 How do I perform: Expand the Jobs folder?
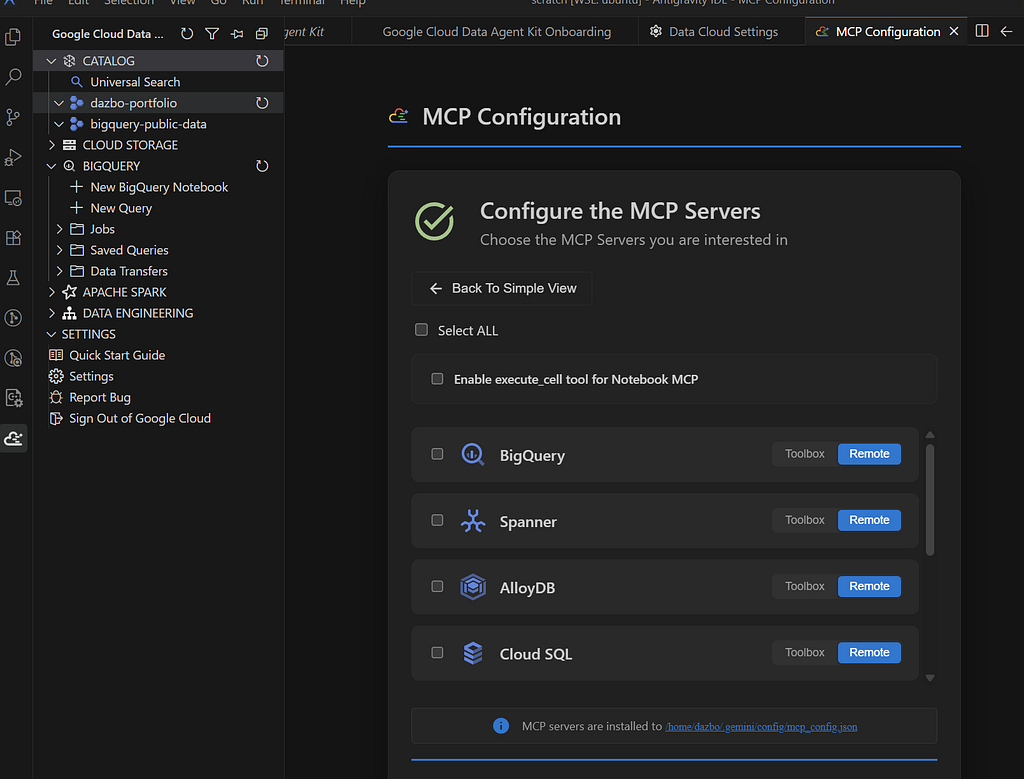tap(59, 229)
